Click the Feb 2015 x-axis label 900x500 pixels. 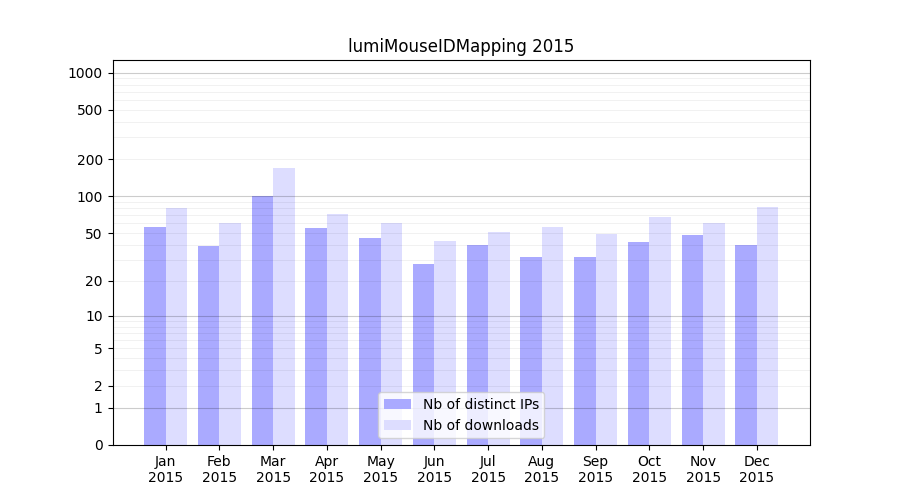(x=219, y=469)
